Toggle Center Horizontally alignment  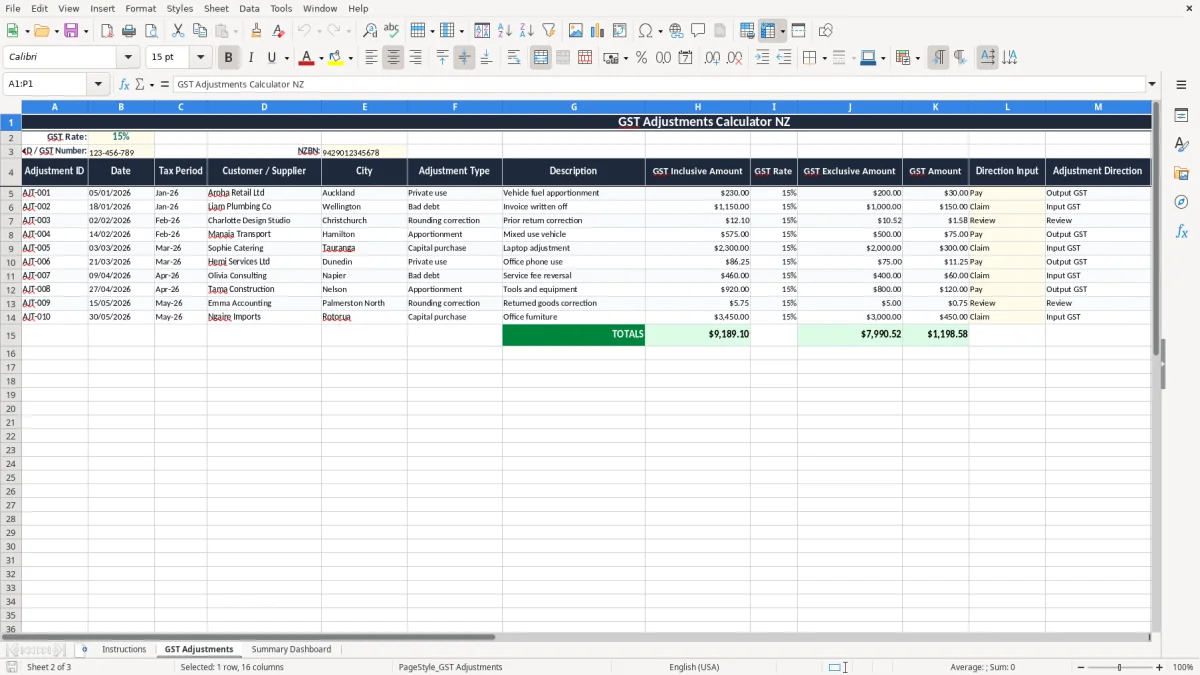coord(393,58)
